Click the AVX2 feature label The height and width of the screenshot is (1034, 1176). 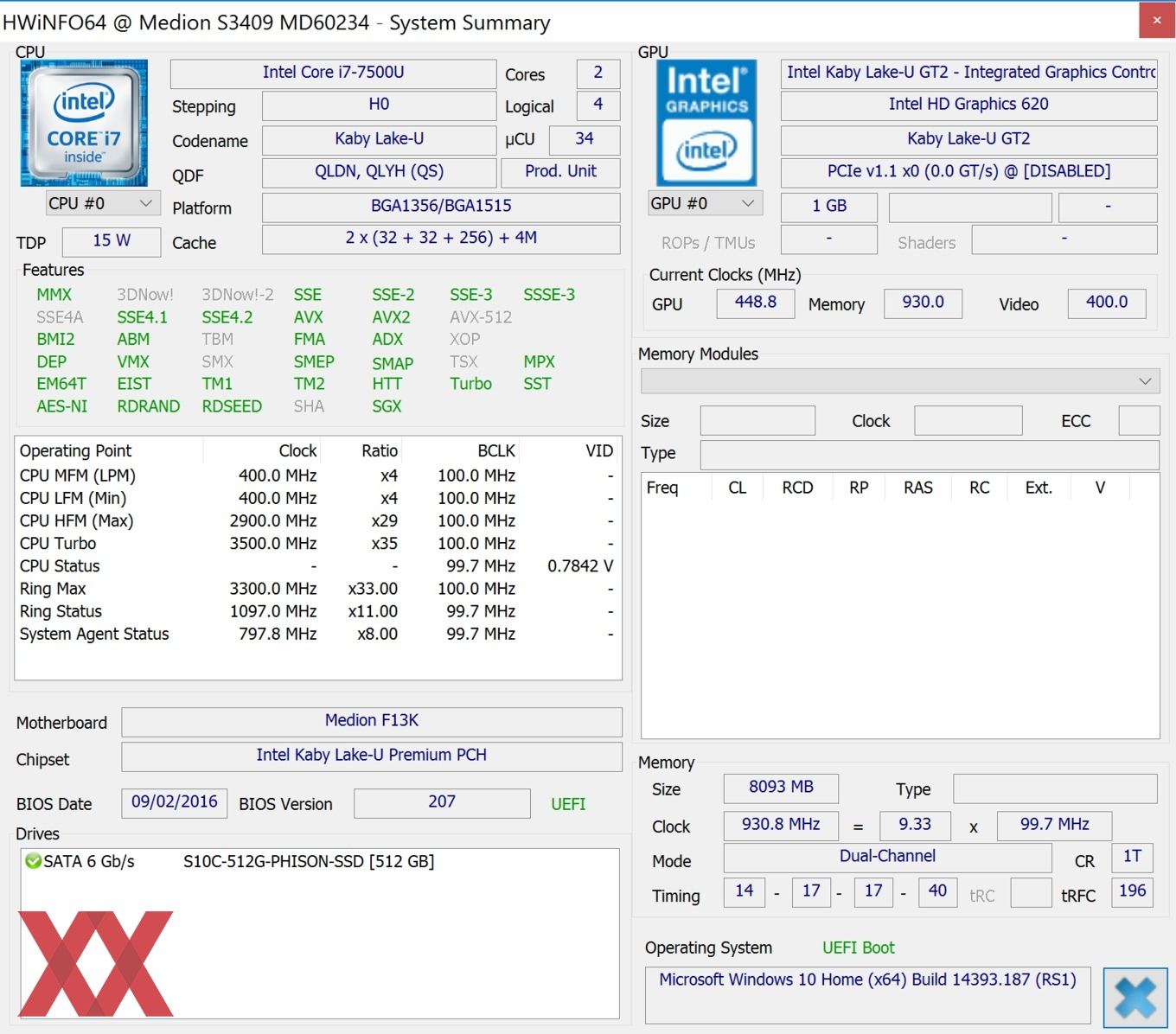(391, 317)
